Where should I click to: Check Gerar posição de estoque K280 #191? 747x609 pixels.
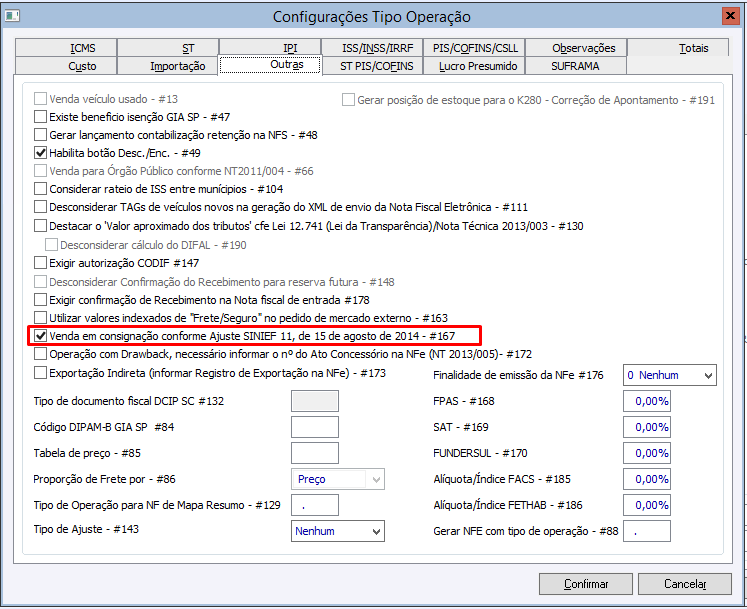348,100
